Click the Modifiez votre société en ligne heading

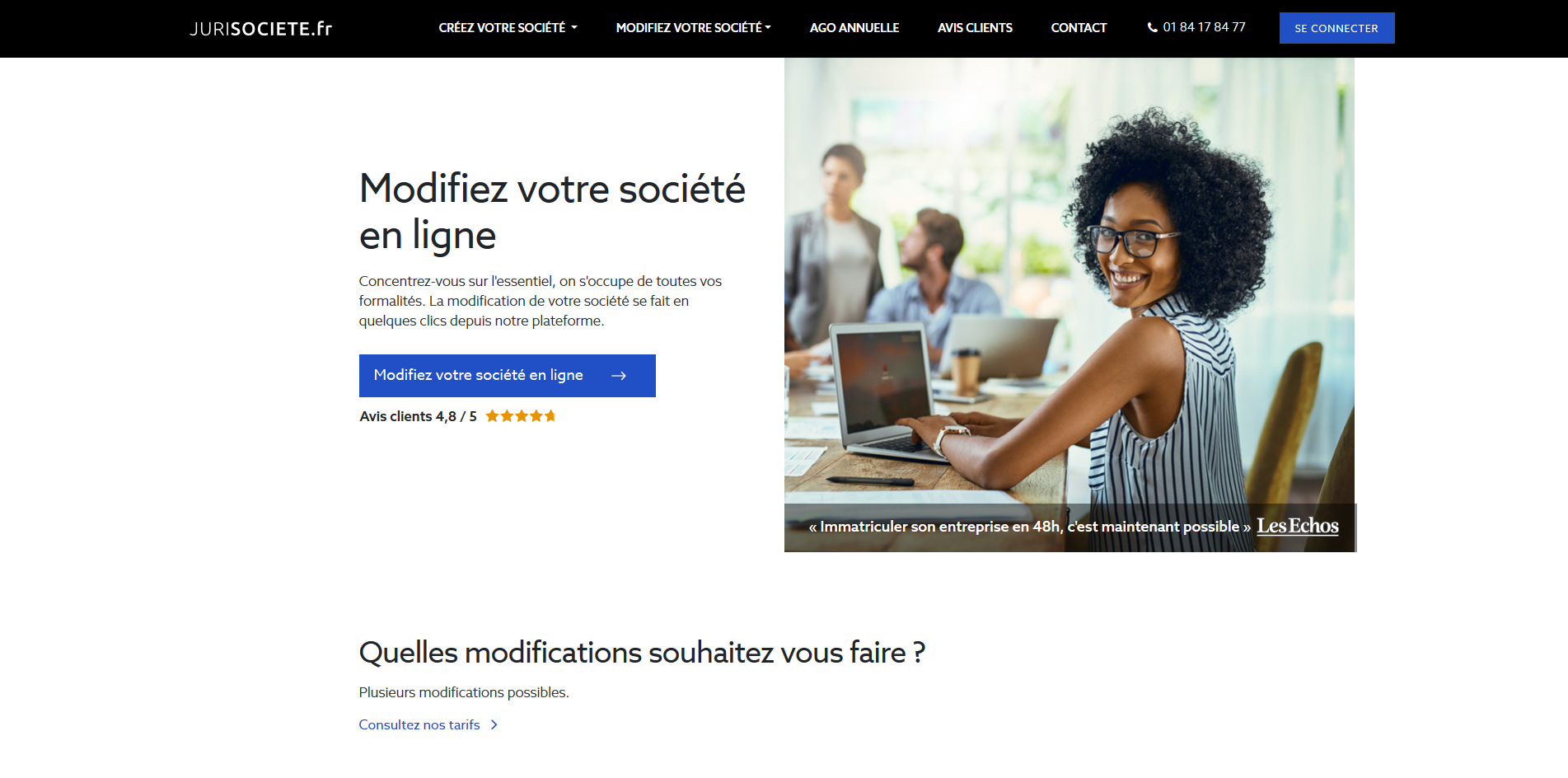[552, 212]
